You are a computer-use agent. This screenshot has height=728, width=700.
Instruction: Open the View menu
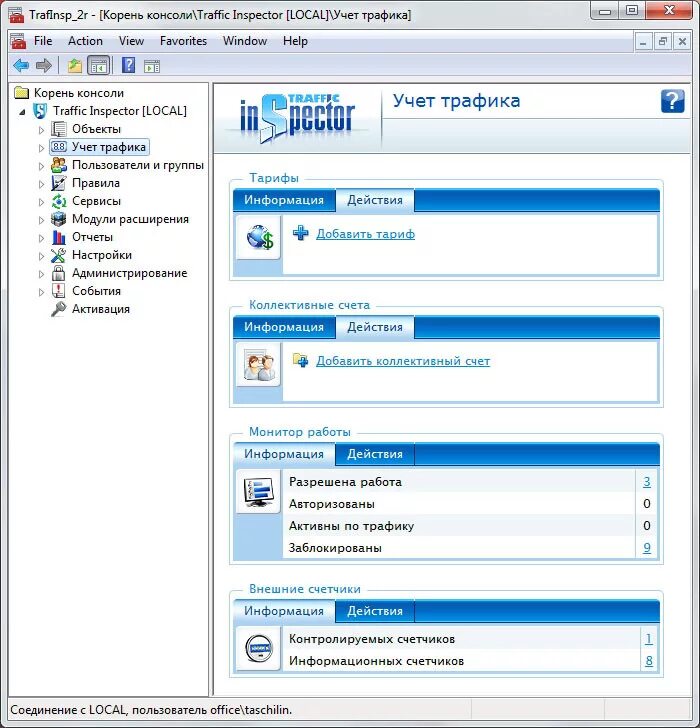(x=131, y=41)
